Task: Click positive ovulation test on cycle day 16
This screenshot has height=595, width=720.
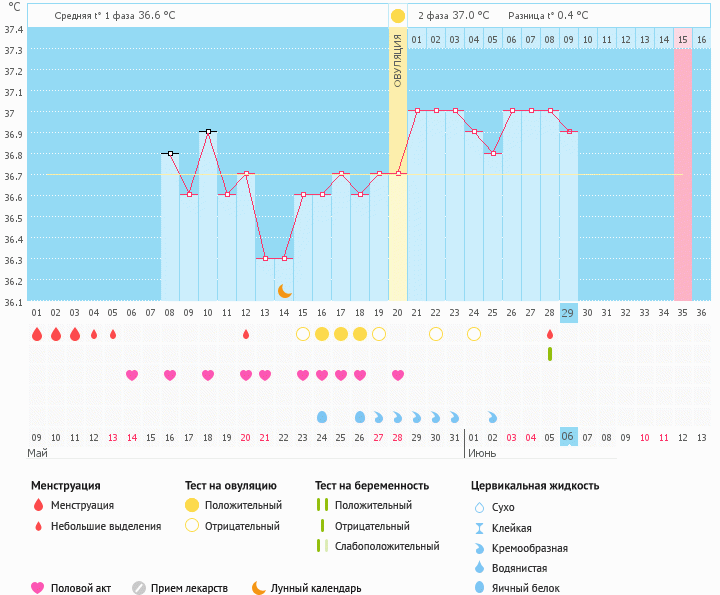Action: (x=322, y=334)
